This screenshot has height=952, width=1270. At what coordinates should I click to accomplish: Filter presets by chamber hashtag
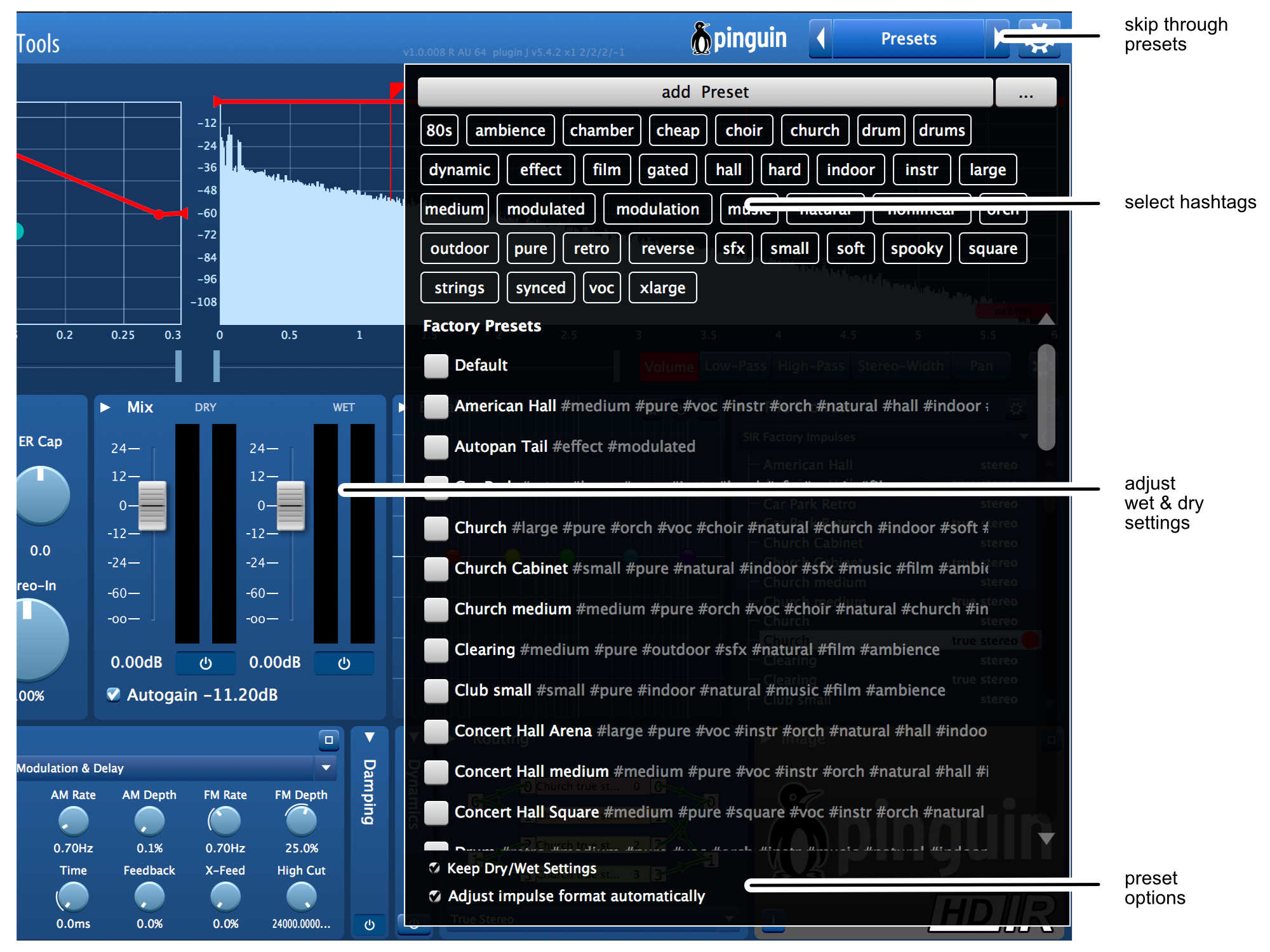(601, 131)
